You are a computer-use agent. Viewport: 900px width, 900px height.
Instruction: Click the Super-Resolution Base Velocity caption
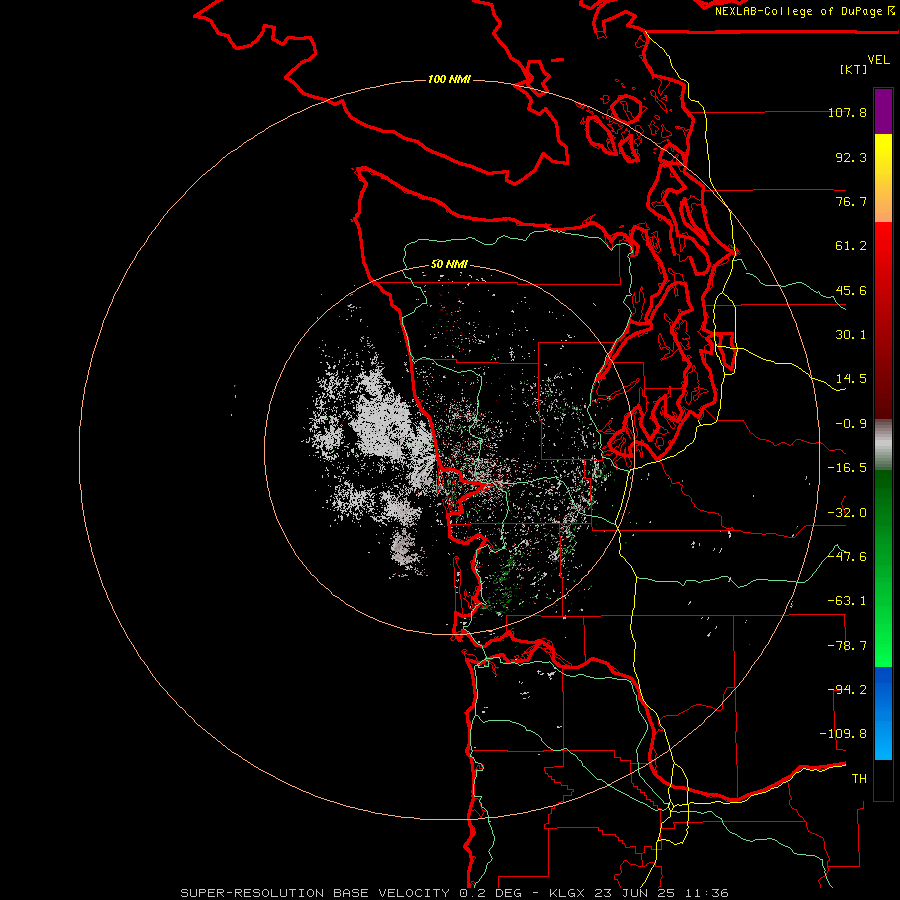pos(455,893)
